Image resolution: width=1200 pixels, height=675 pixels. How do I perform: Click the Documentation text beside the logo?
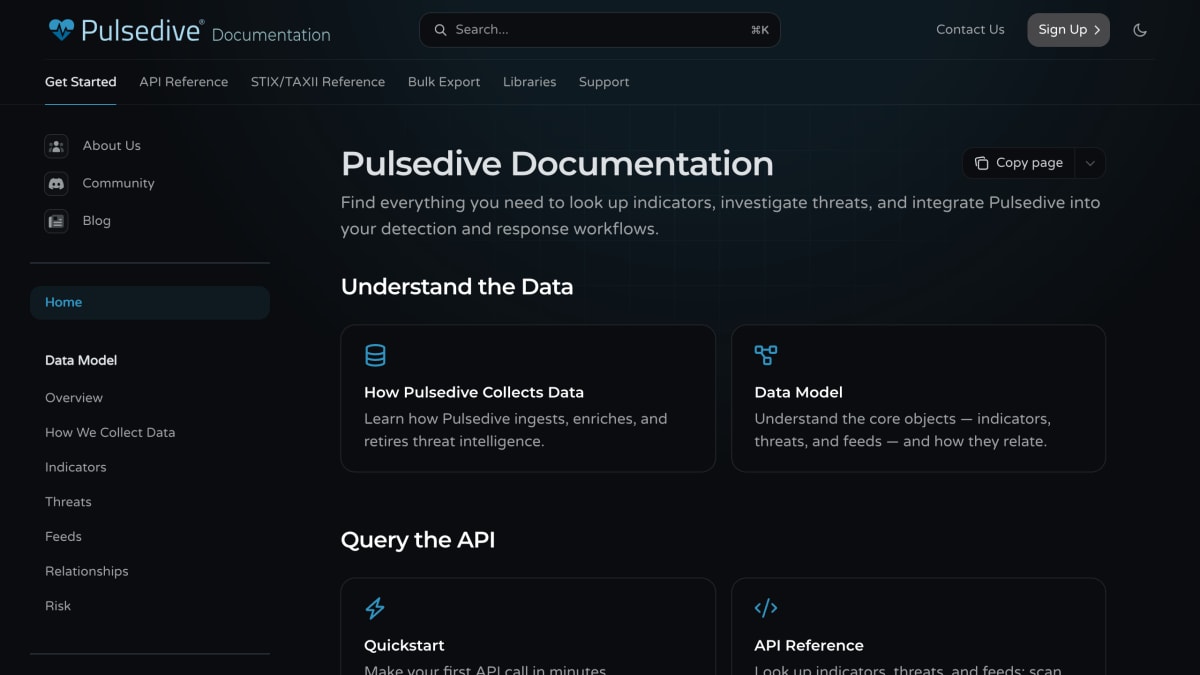click(271, 35)
